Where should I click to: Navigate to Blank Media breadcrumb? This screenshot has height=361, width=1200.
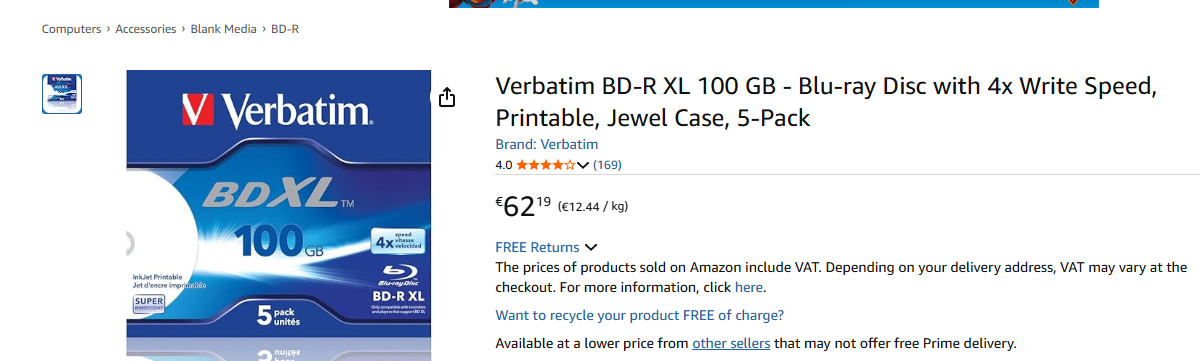[x=224, y=29]
